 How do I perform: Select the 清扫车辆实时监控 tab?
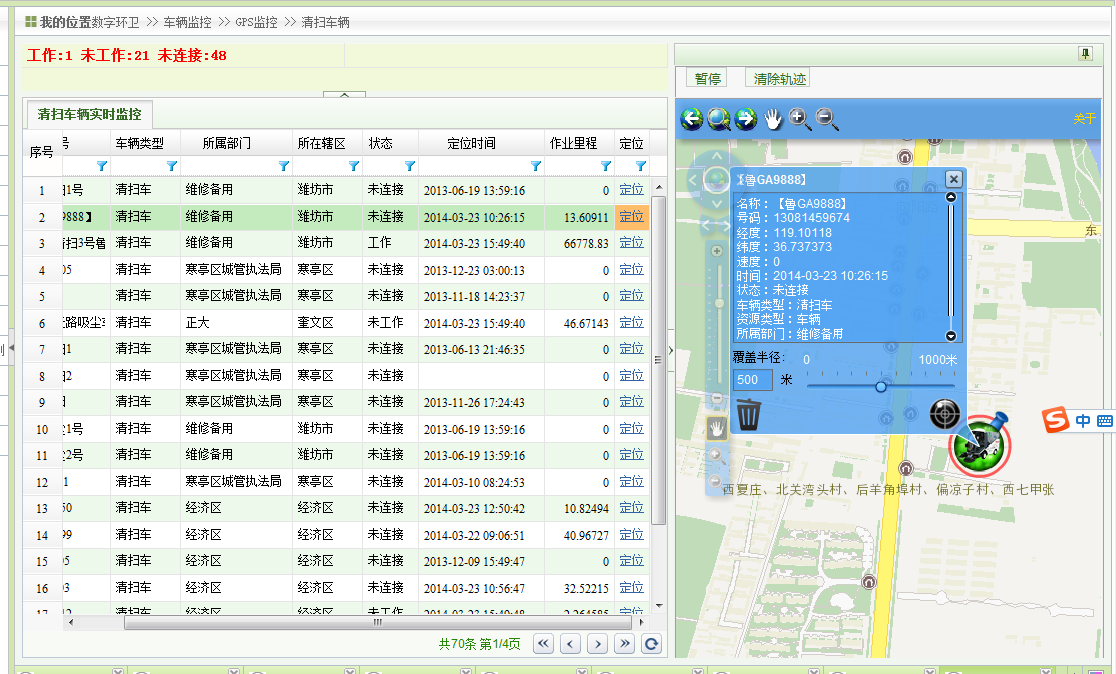[x=89, y=114]
